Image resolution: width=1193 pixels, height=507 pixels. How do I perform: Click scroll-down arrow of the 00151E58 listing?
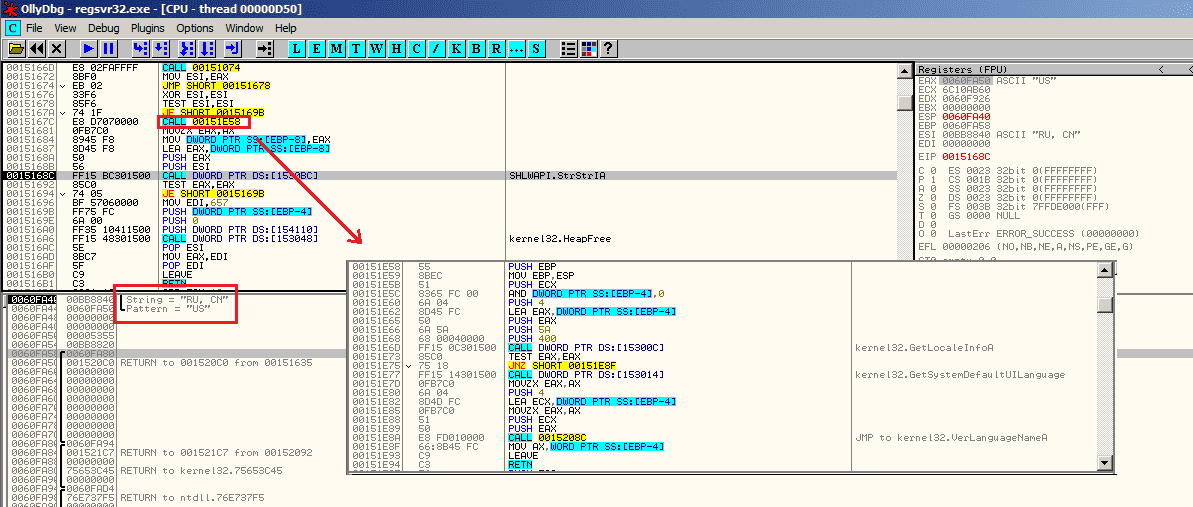pyautogui.click(x=1104, y=462)
